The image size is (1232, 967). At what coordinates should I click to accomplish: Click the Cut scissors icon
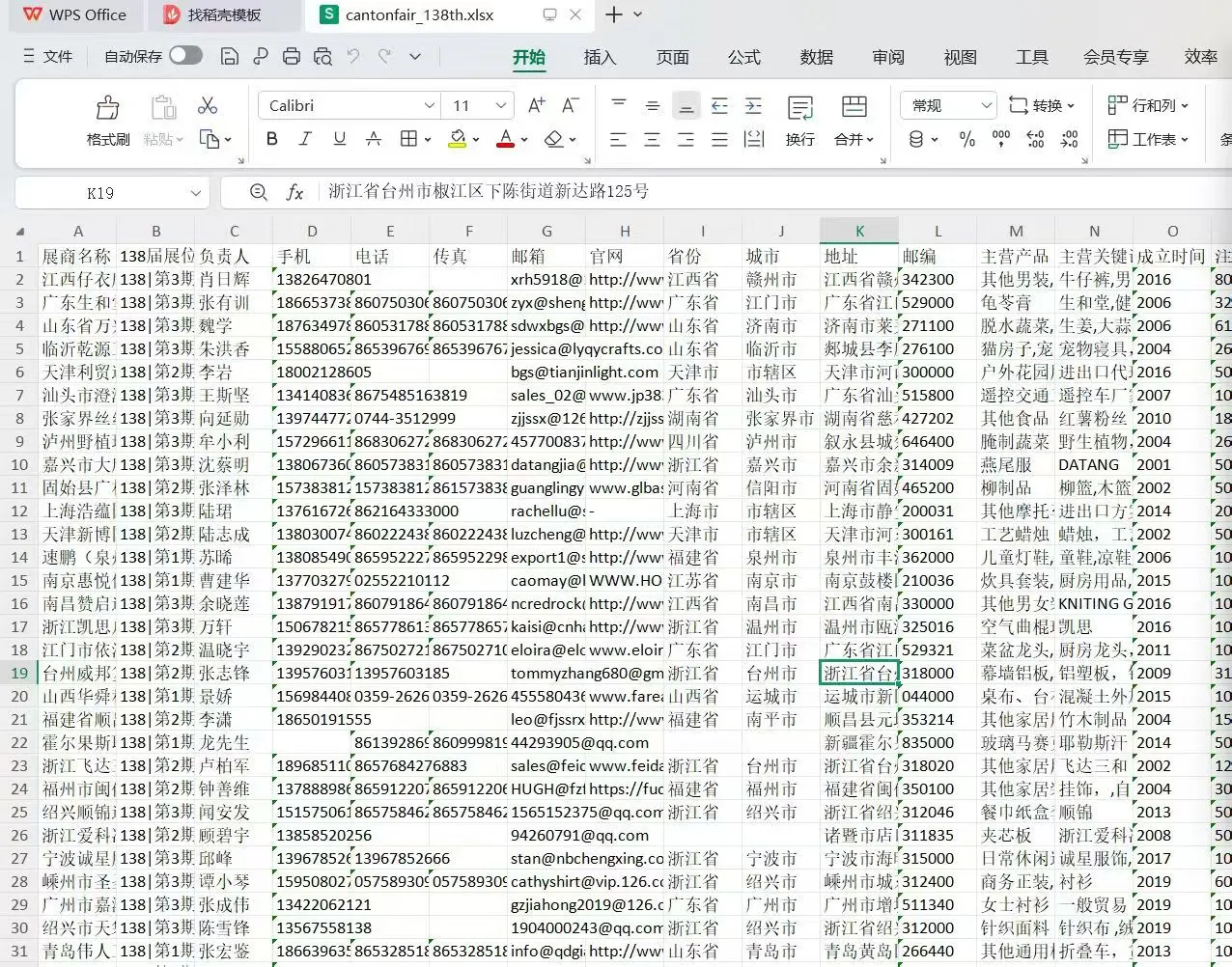pos(207,105)
